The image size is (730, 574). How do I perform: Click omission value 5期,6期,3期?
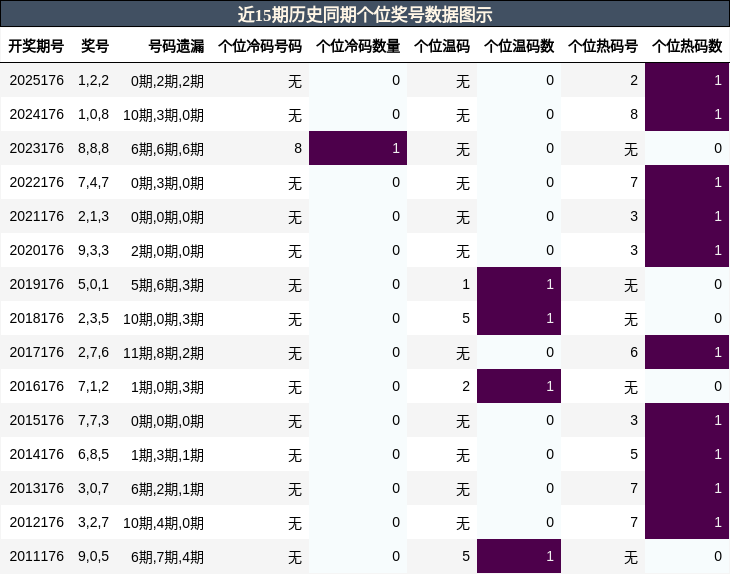click(167, 285)
